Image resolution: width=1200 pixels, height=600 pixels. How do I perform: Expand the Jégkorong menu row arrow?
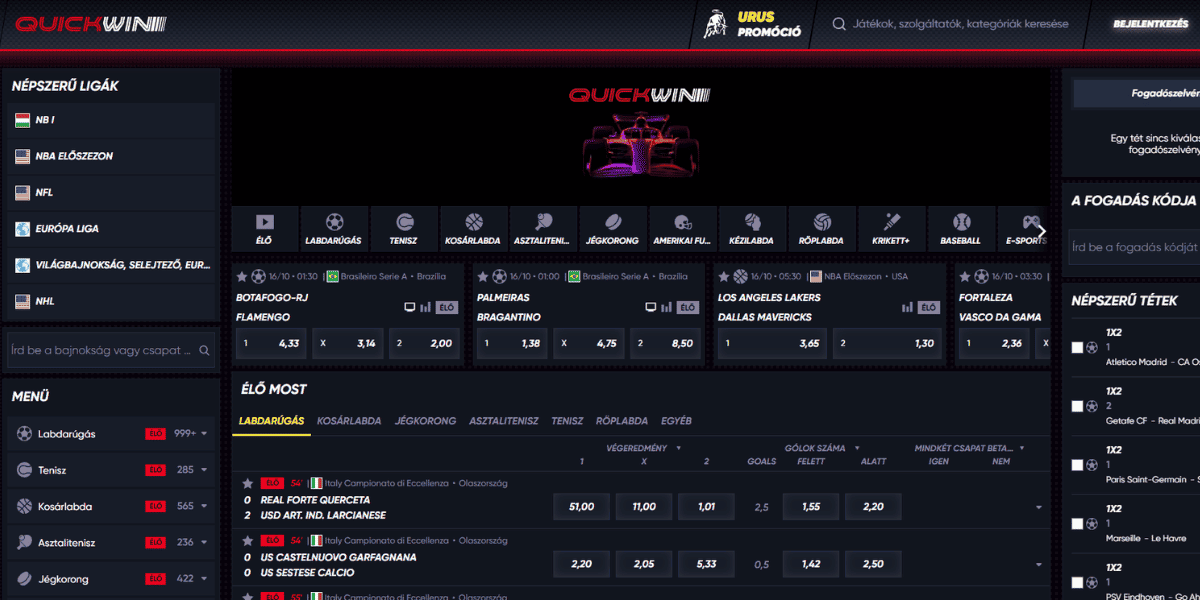click(204, 578)
